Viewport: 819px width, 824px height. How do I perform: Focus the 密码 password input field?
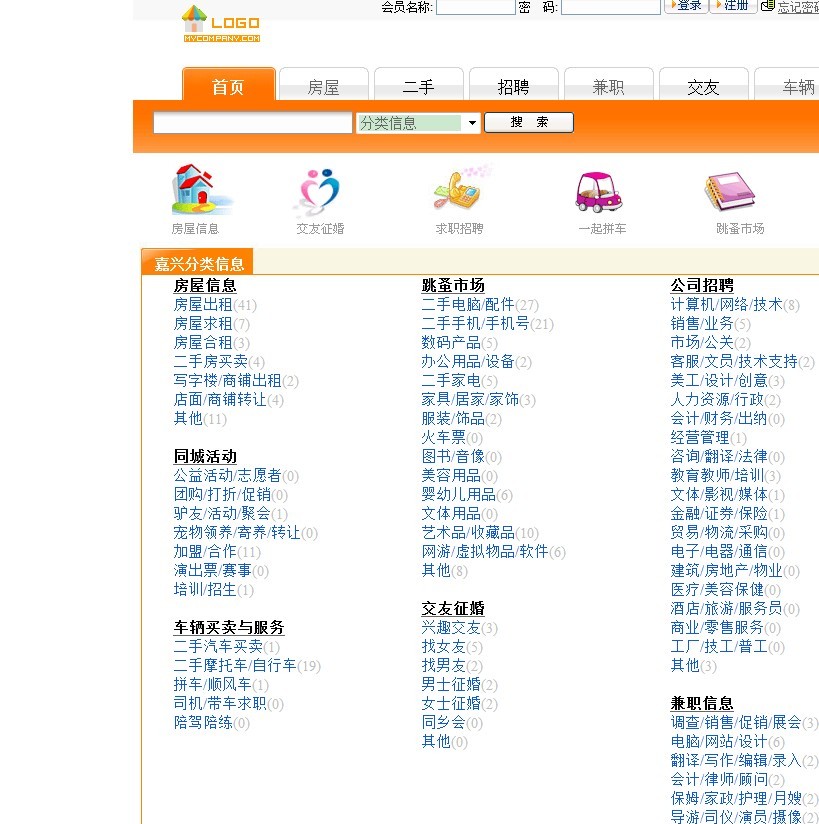[x=611, y=7]
